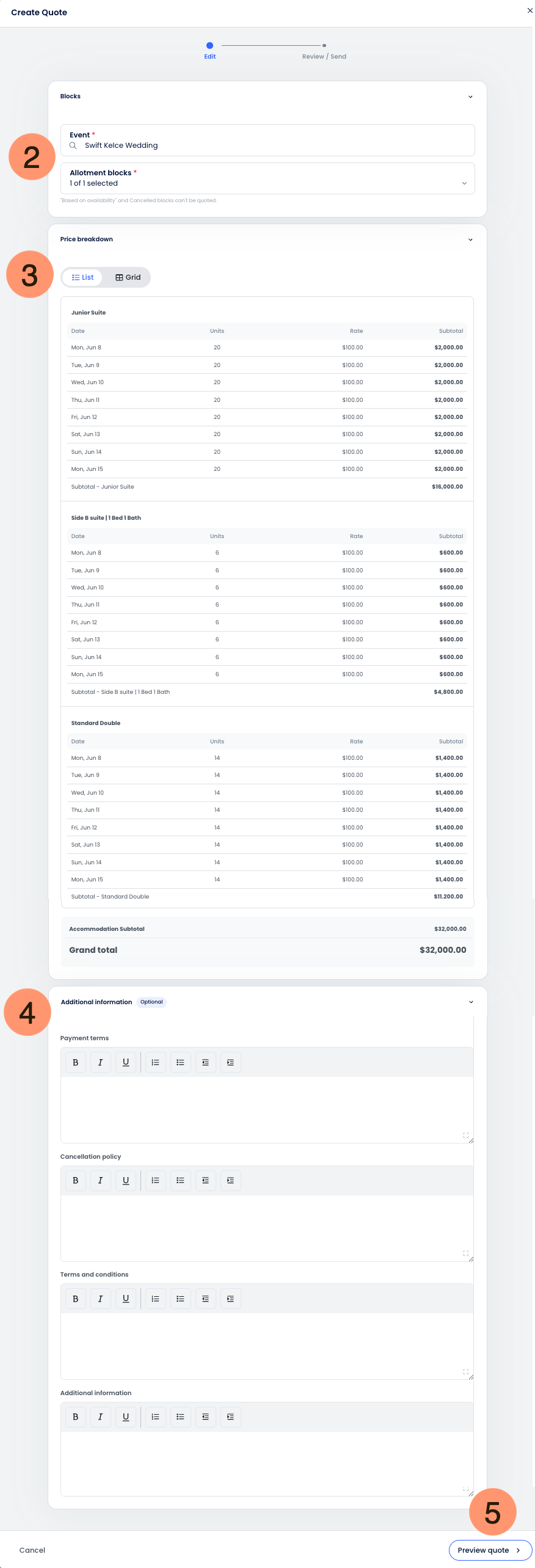Click the Preview quote button

click(x=490, y=1550)
